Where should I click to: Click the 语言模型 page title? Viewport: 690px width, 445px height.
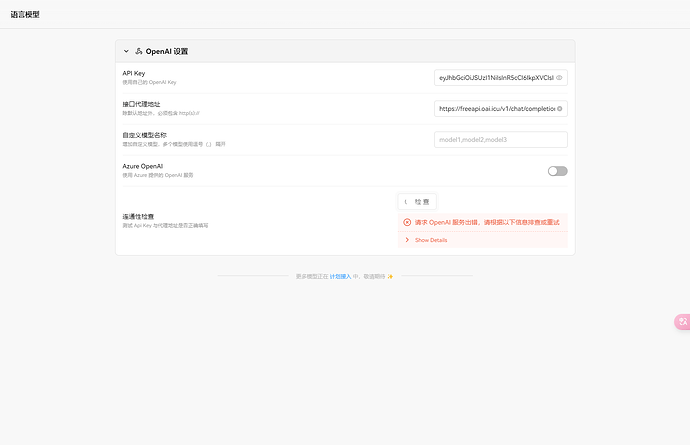point(25,15)
